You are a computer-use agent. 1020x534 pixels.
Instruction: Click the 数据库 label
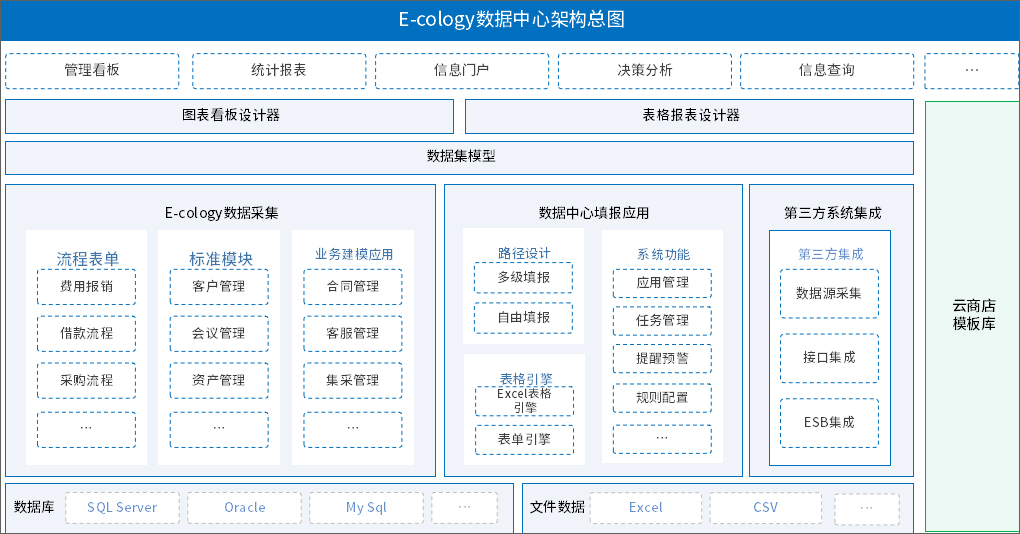(34, 507)
